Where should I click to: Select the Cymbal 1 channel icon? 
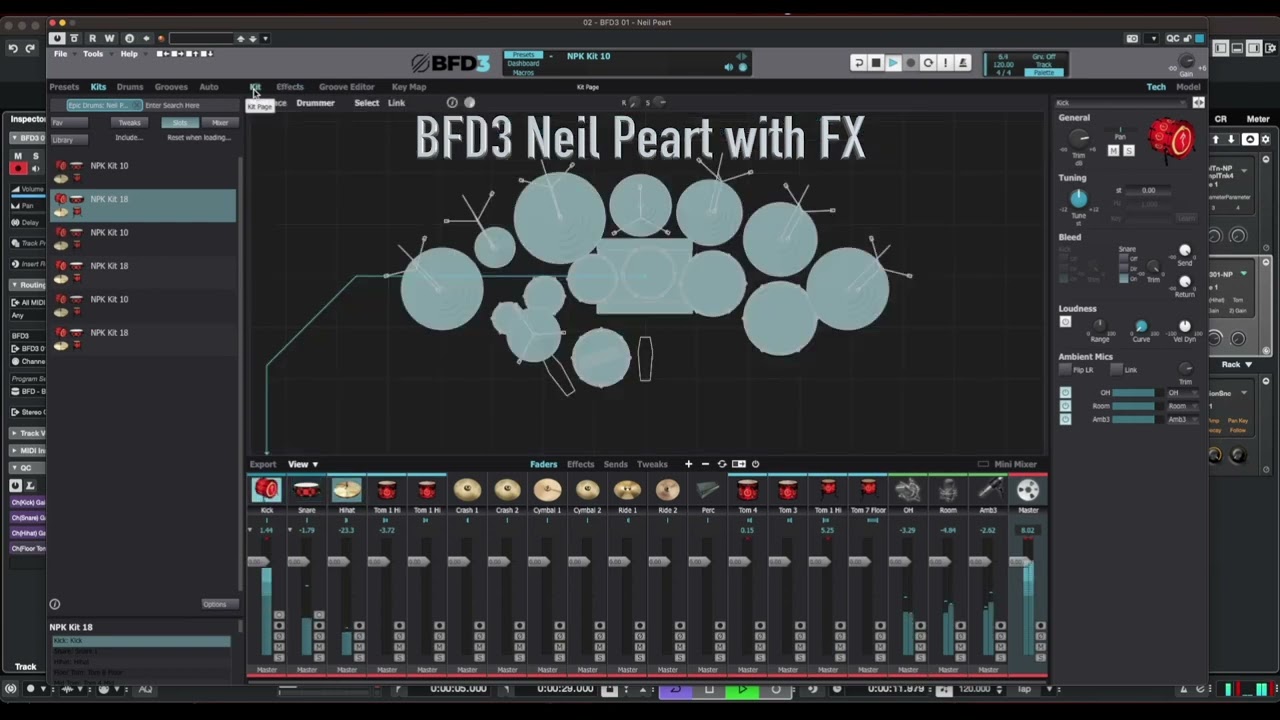pos(547,490)
